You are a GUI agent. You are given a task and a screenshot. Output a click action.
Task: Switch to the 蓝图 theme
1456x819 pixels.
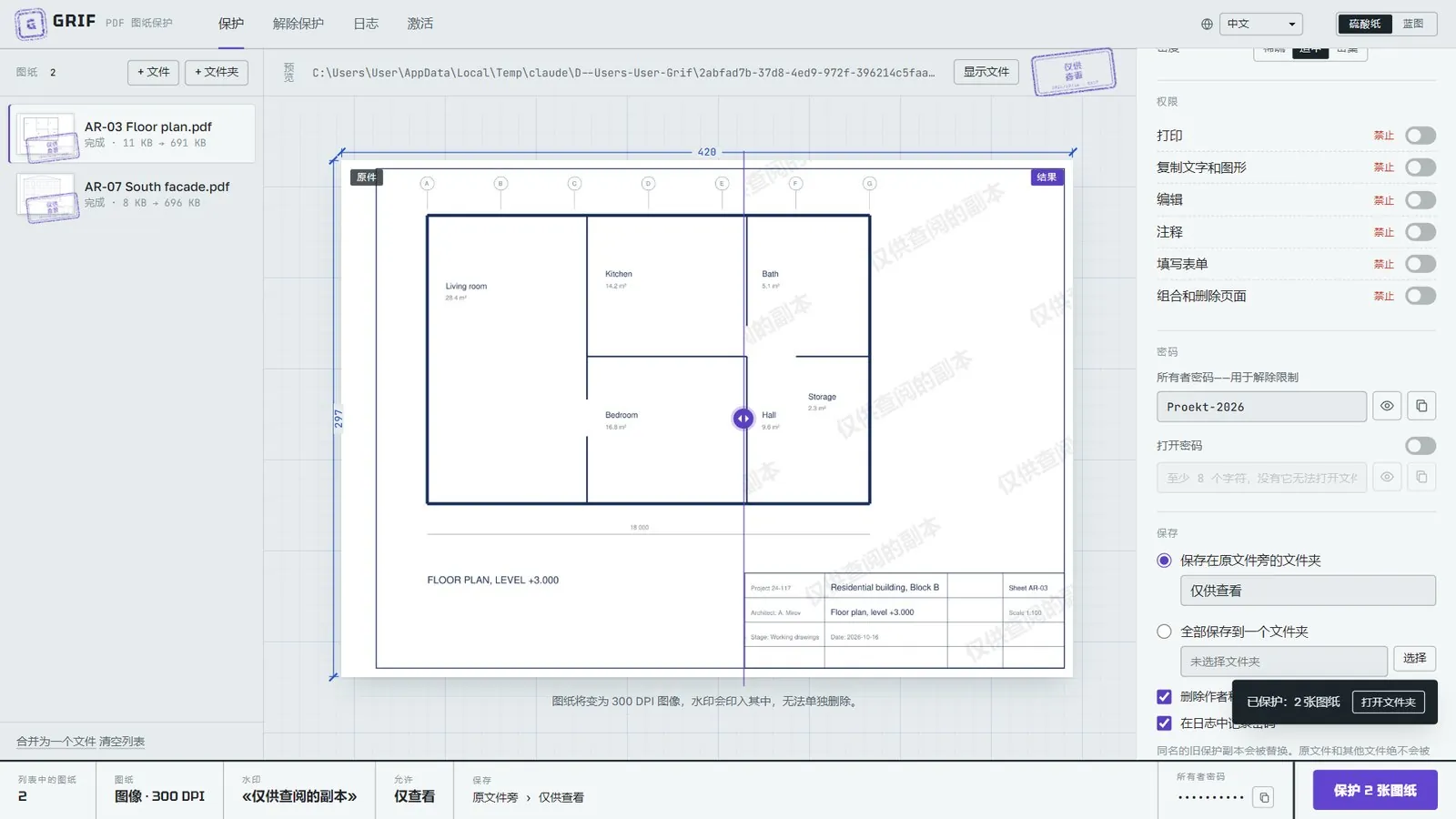(x=1413, y=24)
